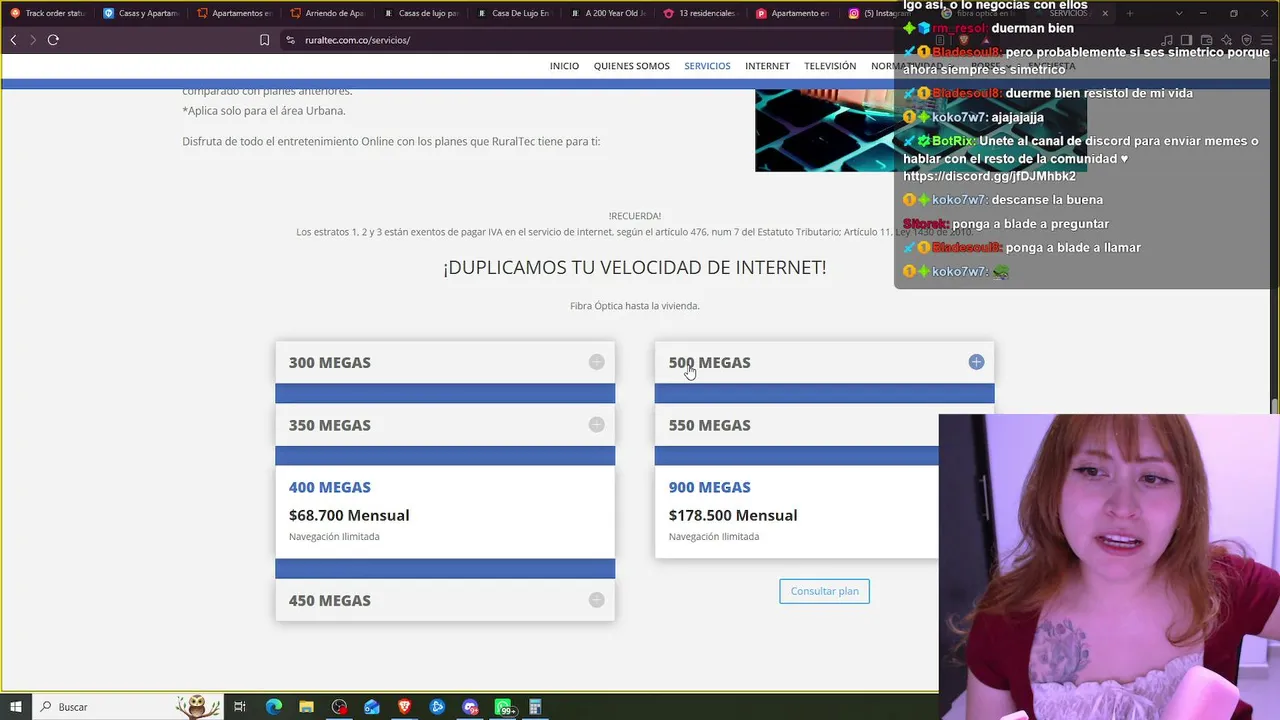The width and height of the screenshot is (1280, 720).
Task: Launch Microsoft Edge from the taskbar
Action: point(274,707)
